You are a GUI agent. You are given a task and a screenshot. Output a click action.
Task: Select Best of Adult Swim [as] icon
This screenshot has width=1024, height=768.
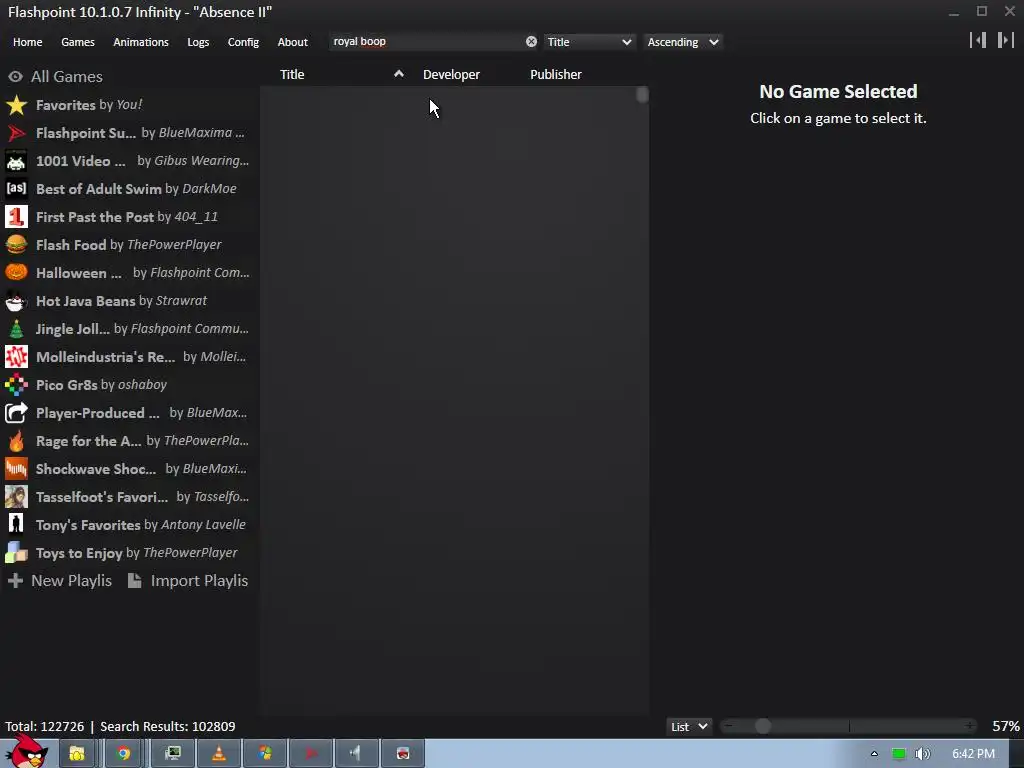16,189
